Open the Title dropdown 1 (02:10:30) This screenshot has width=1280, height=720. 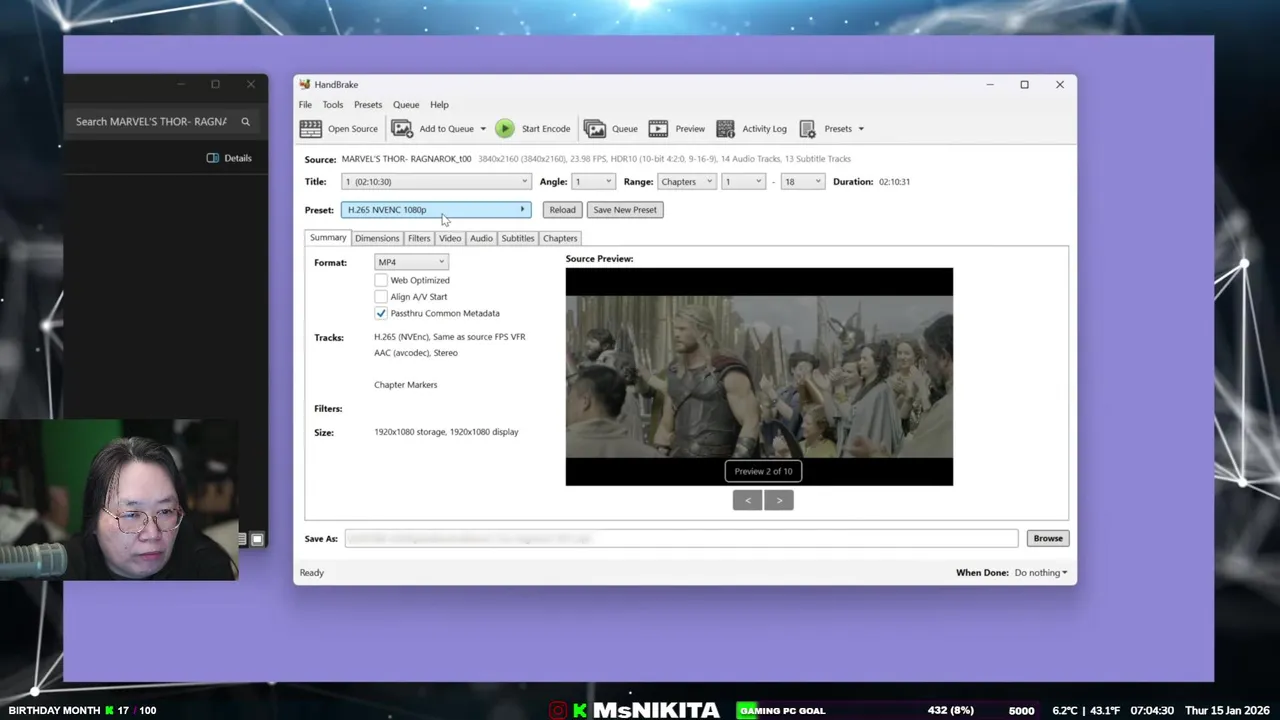click(x=436, y=182)
